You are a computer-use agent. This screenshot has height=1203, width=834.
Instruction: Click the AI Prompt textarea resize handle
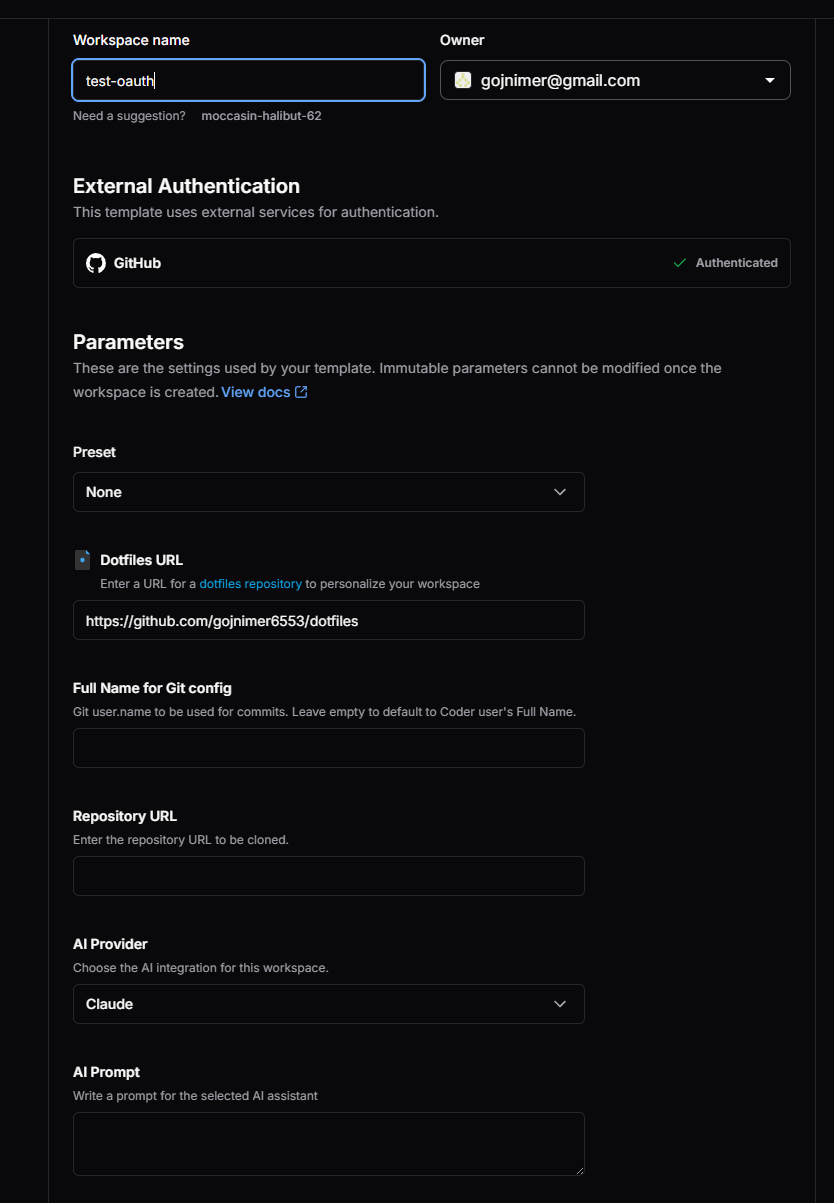point(578,1169)
